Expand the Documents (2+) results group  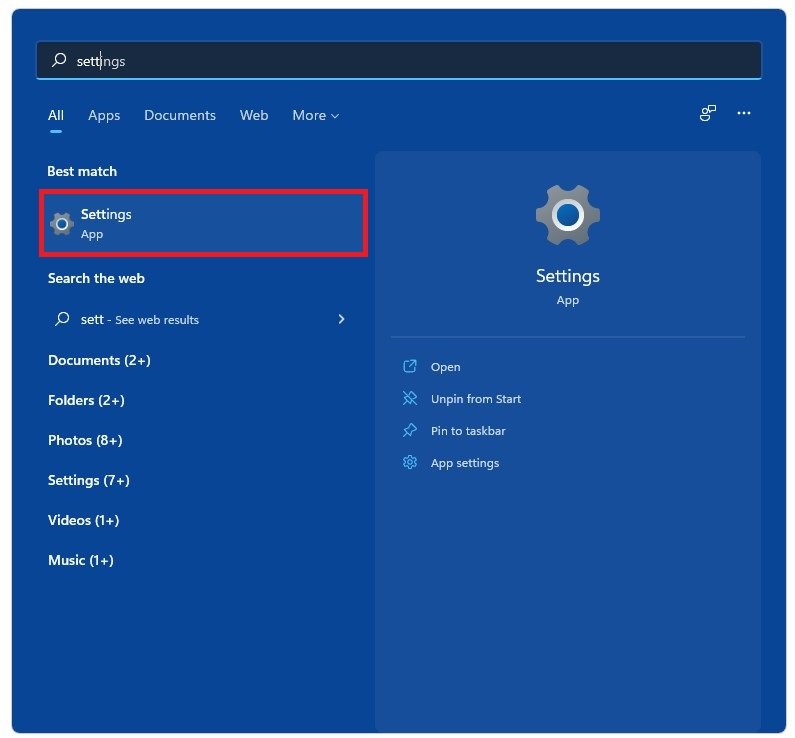point(99,360)
